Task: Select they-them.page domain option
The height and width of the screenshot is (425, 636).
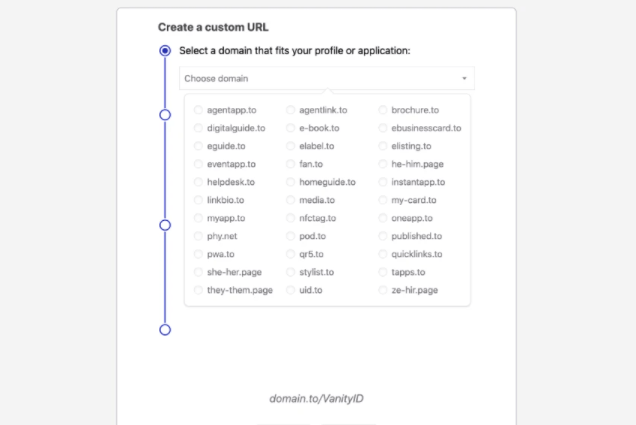Action: point(199,290)
